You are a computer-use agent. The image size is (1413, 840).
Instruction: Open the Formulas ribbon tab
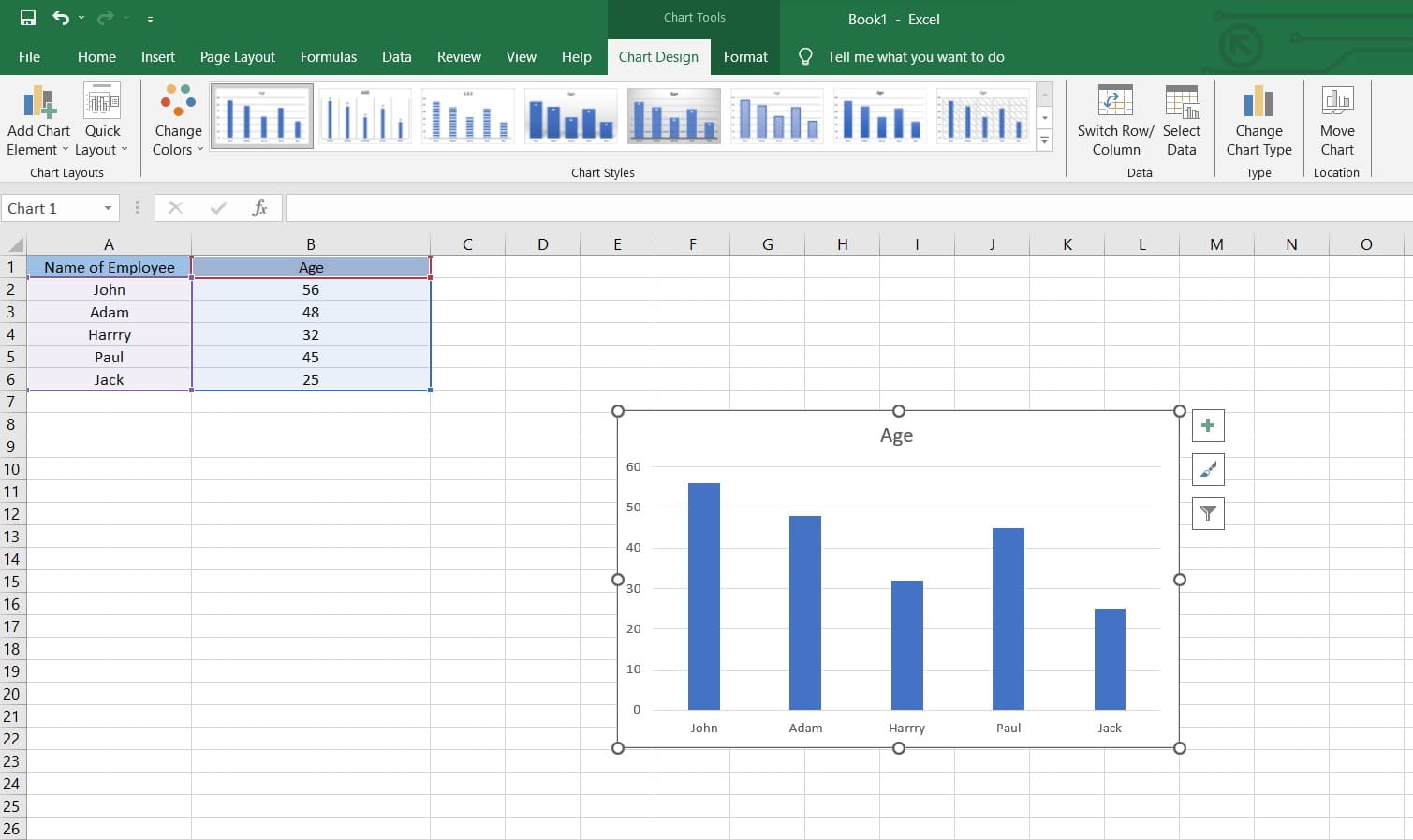coord(328,57)
